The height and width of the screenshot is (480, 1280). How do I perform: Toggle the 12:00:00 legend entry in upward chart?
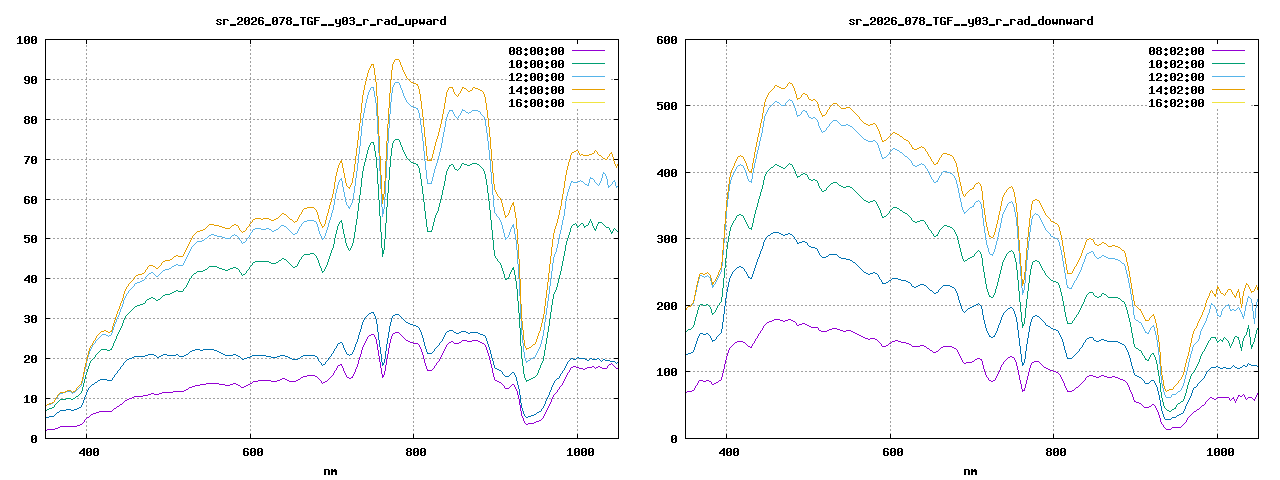click(537, 77)
